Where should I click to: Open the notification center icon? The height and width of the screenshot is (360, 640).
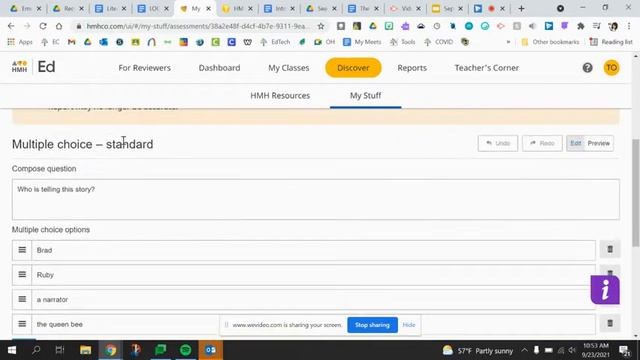tap(624, 350)
